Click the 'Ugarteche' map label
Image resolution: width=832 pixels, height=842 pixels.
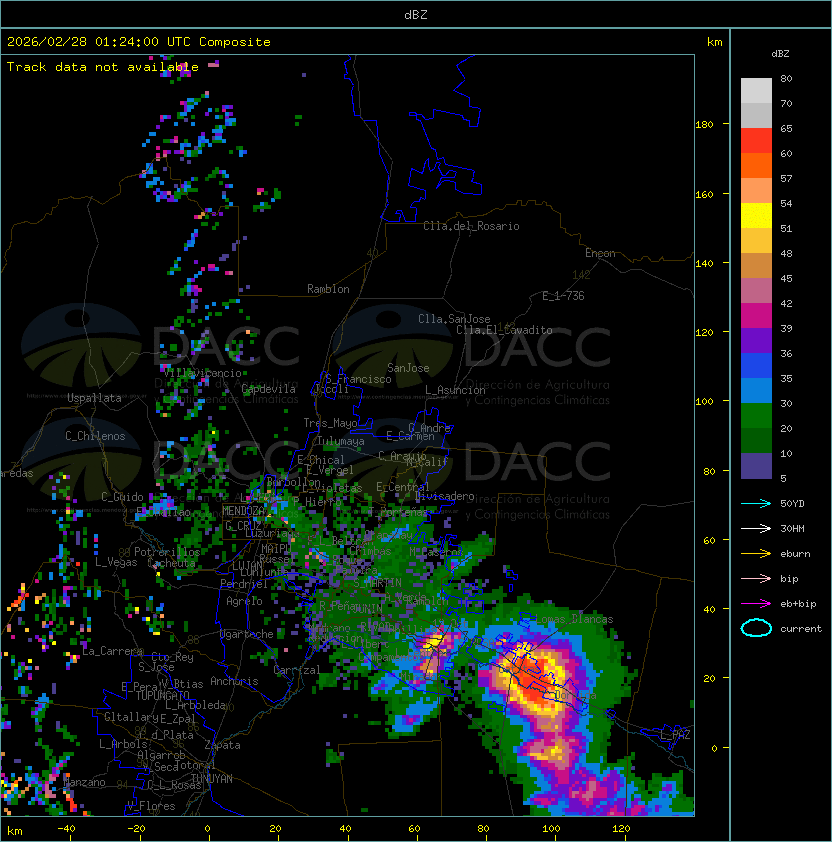pos(247,634)
